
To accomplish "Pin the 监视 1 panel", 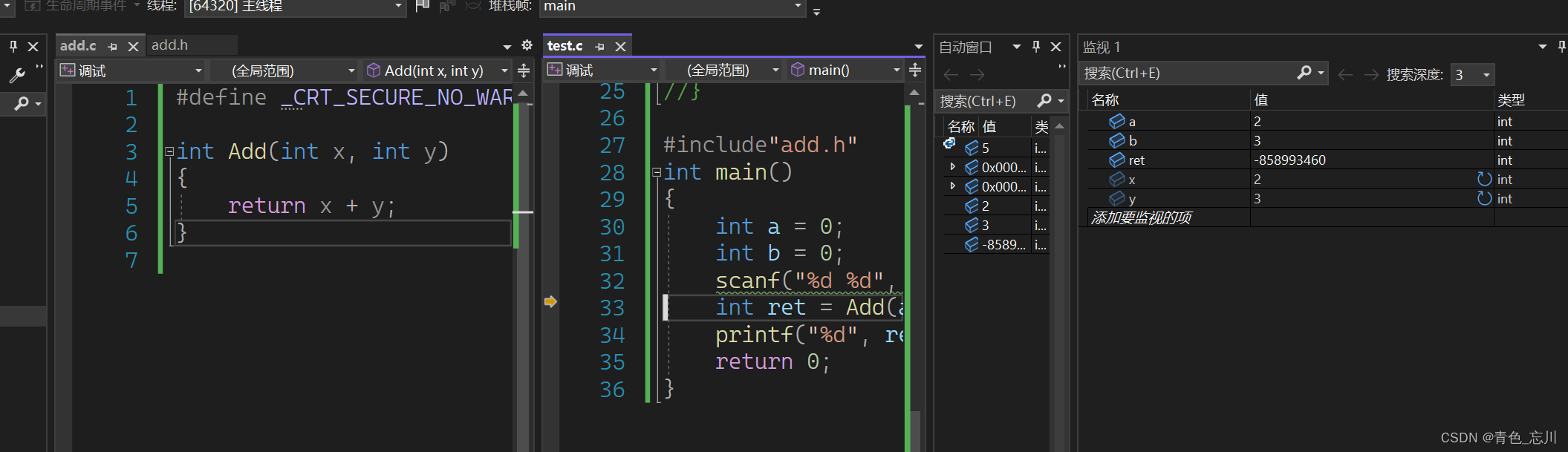I will pyautogui.click(x=1561, y=47).
